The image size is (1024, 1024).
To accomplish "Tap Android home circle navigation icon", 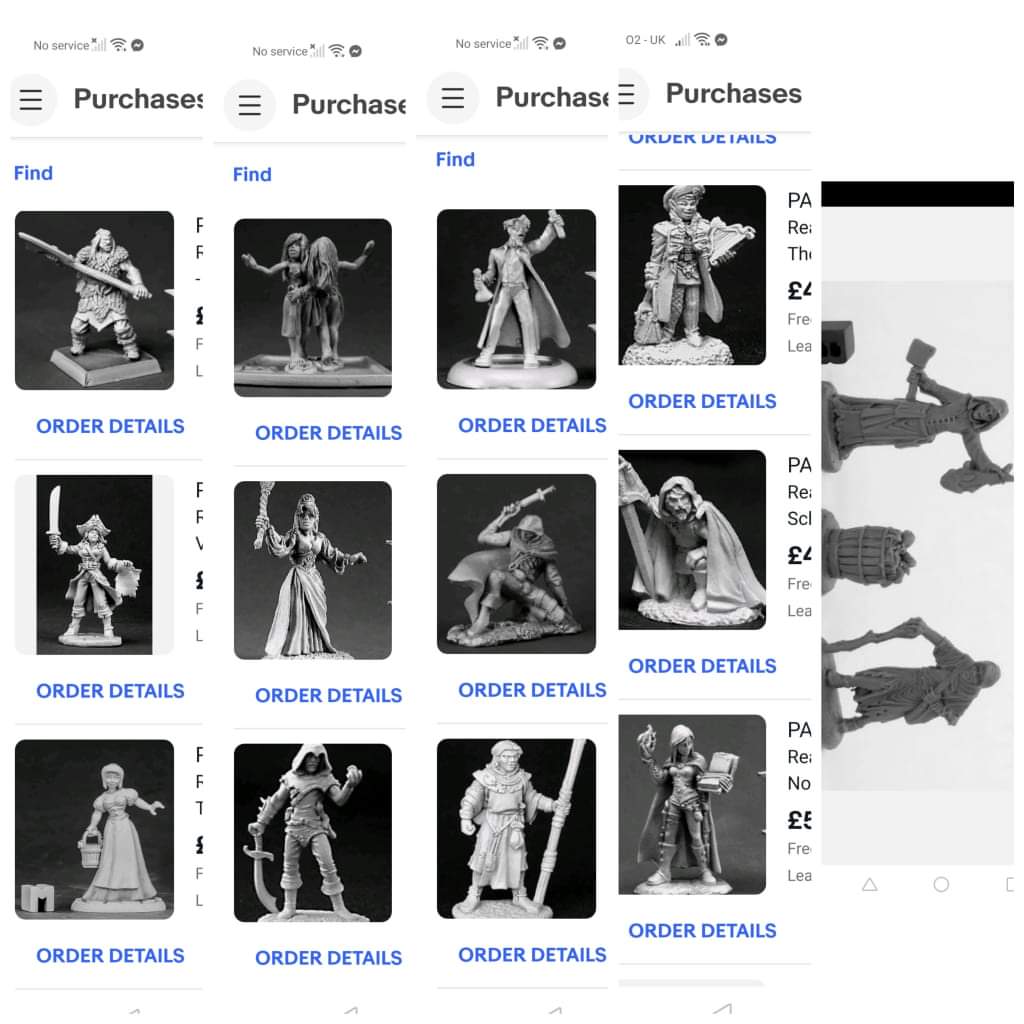I will pyautogui.click(x=941, y=885).
